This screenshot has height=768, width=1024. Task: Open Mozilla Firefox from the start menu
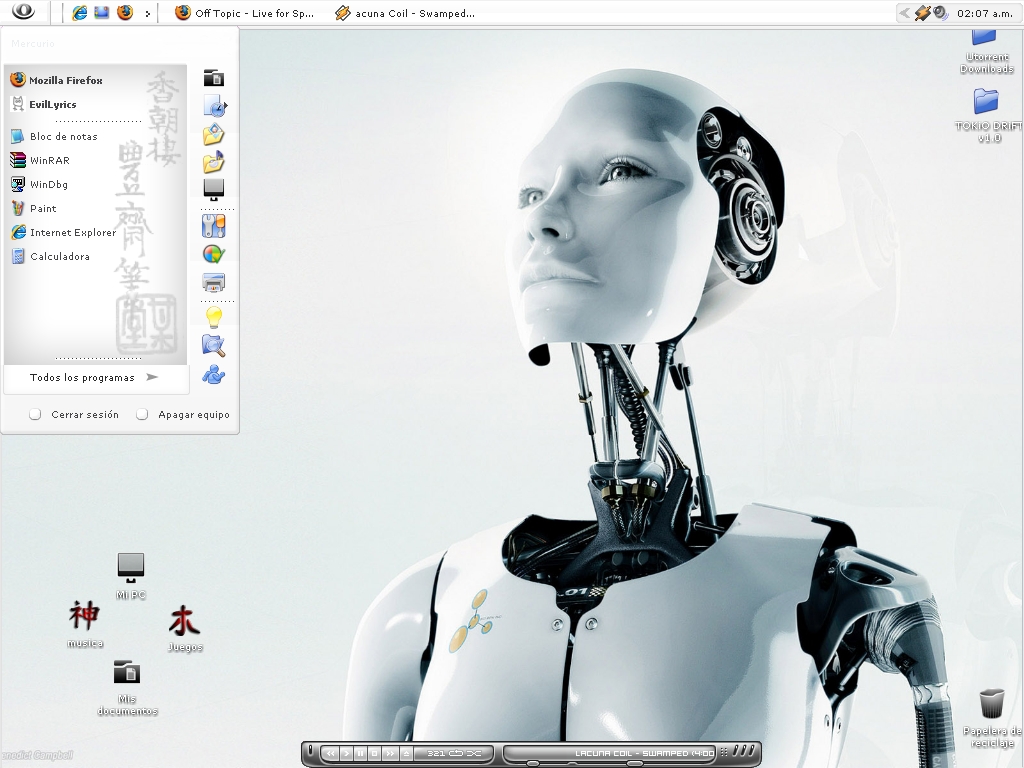(57, 80)
